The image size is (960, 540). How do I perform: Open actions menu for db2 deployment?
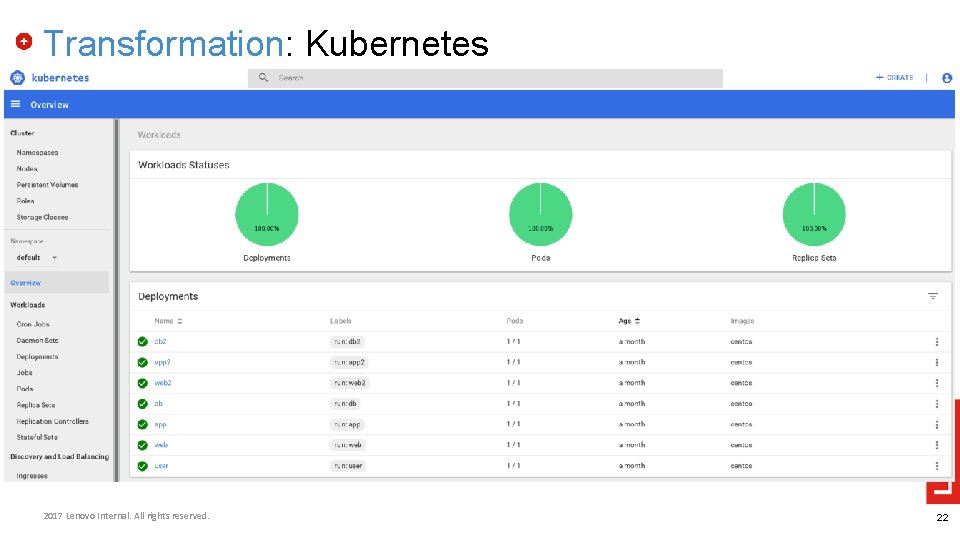click(937, 342)
